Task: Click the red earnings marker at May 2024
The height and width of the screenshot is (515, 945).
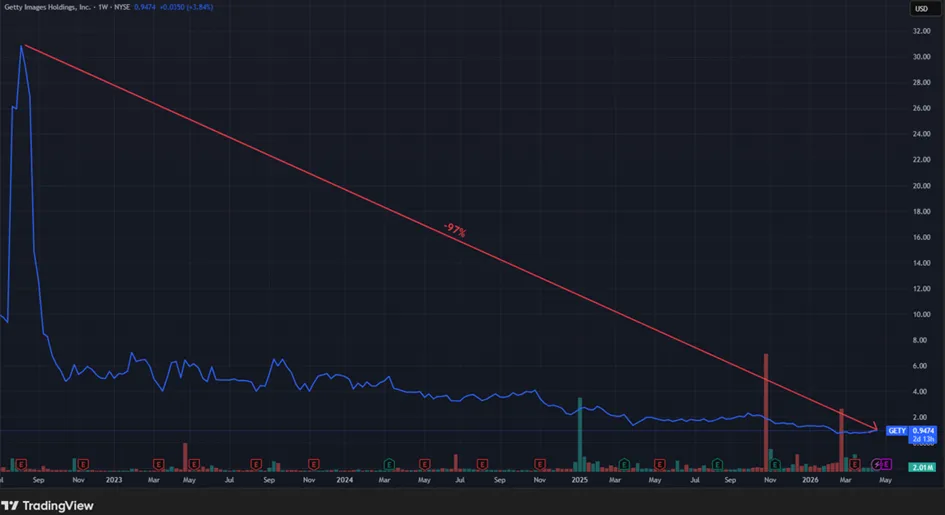Action: coord(425,464)
